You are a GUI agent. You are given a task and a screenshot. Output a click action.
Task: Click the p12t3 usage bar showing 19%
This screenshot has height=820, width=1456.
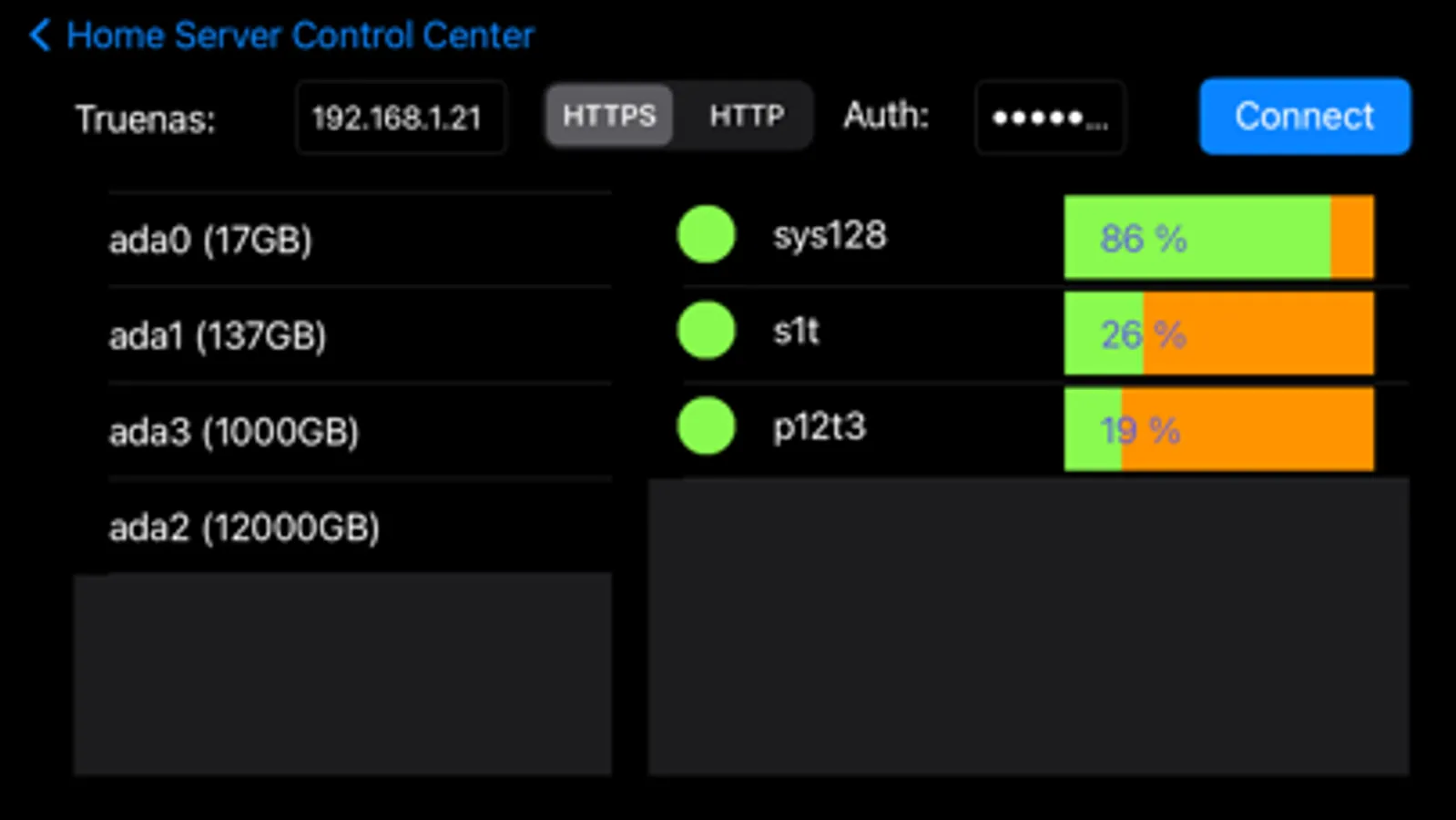point(1218,429)
